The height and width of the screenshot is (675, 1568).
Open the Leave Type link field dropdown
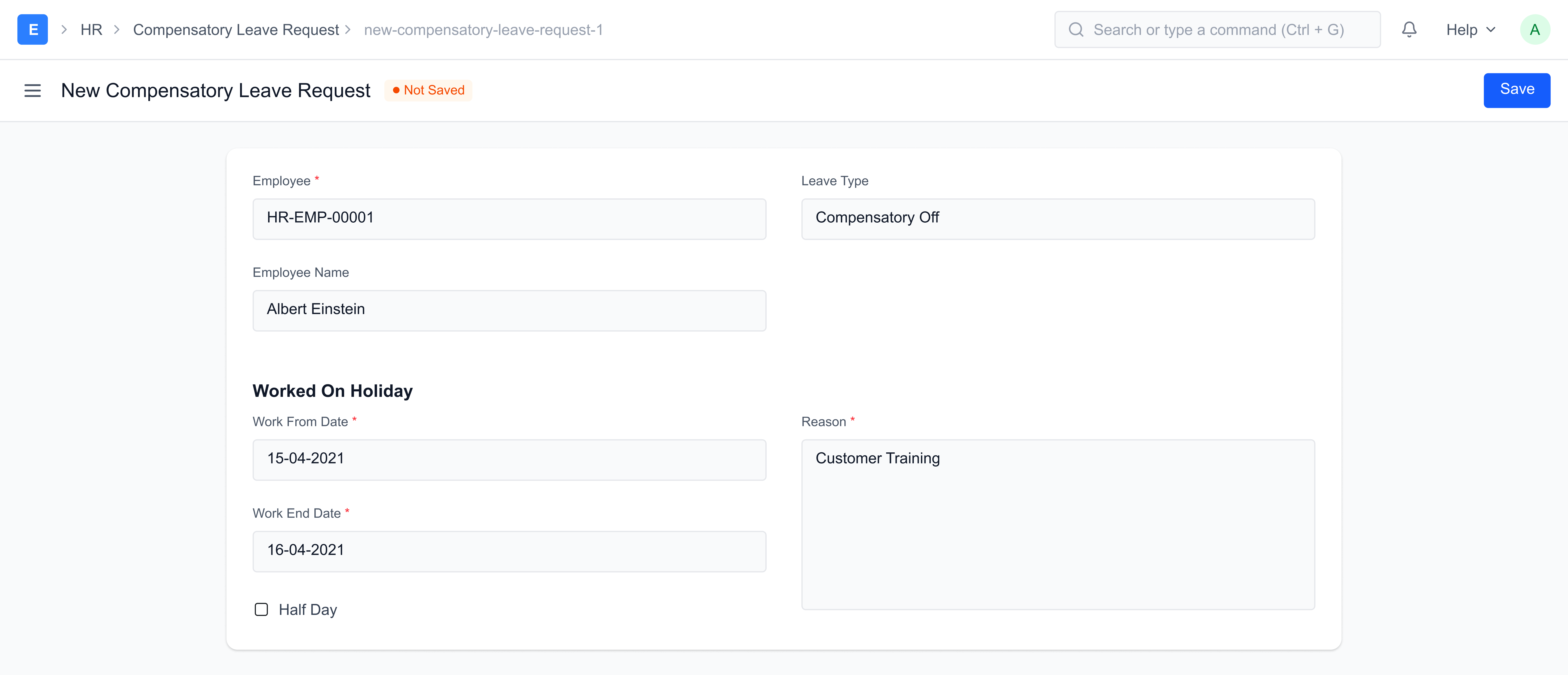click(x=1057, y=219)
